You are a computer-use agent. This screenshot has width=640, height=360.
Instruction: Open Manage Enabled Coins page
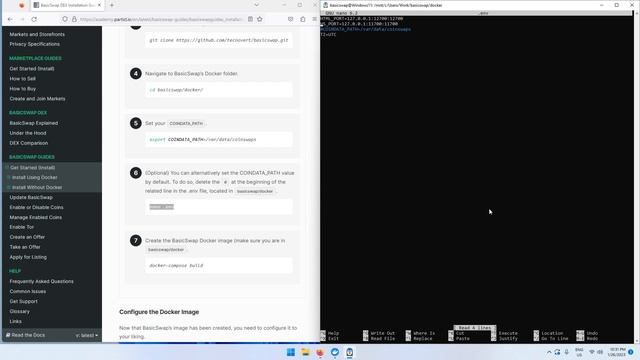36,218
